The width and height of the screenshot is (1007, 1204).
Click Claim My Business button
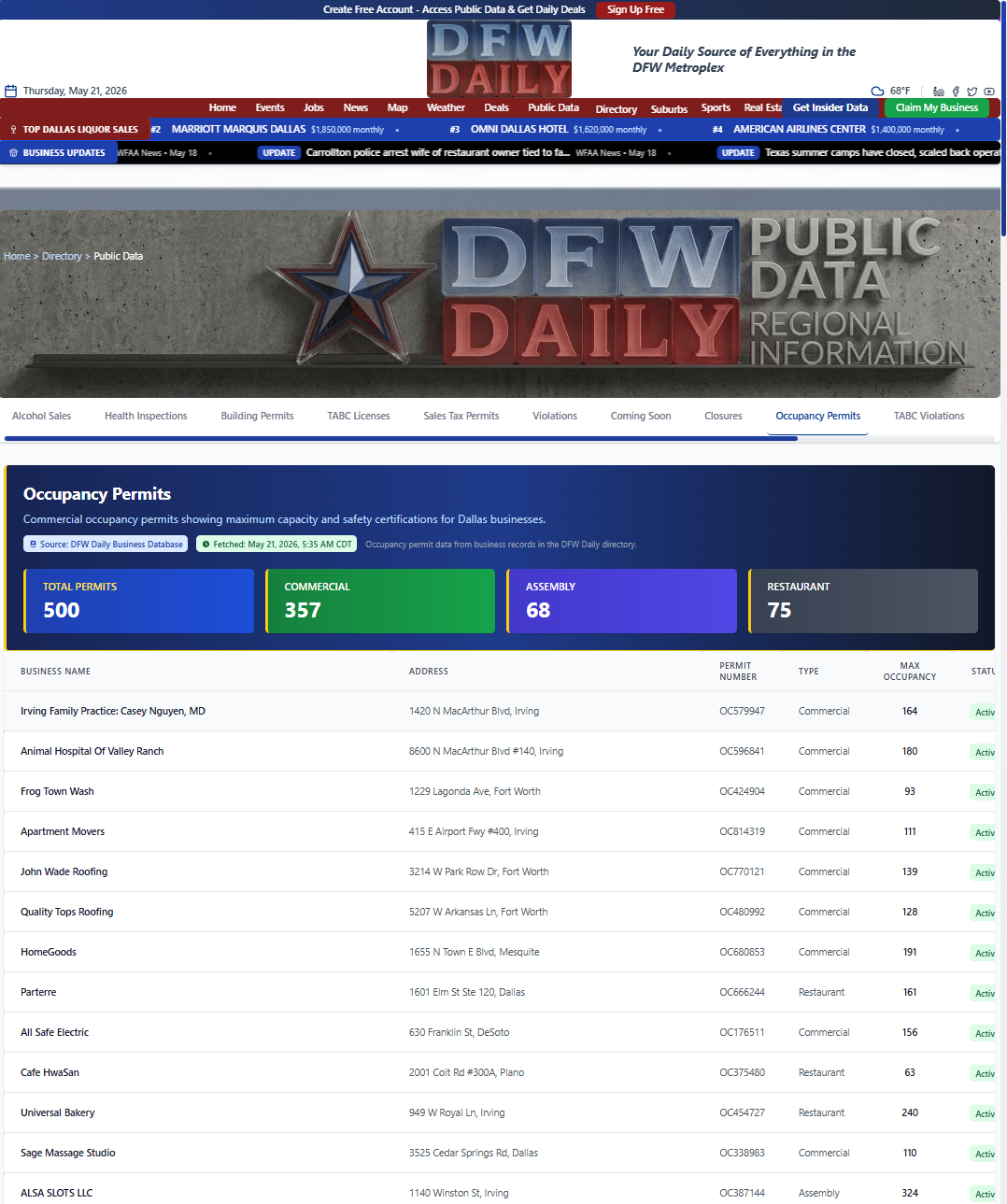point(937,107)
